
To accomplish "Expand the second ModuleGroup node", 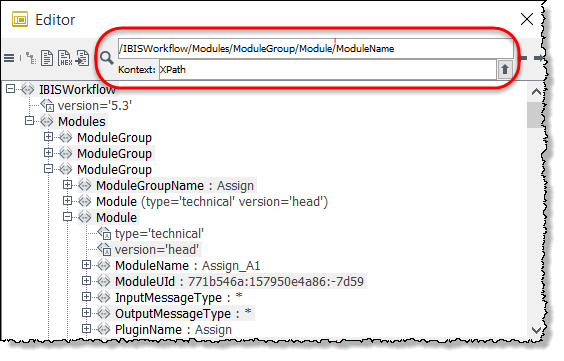I will pyautogui.click(x=48, y=153).
